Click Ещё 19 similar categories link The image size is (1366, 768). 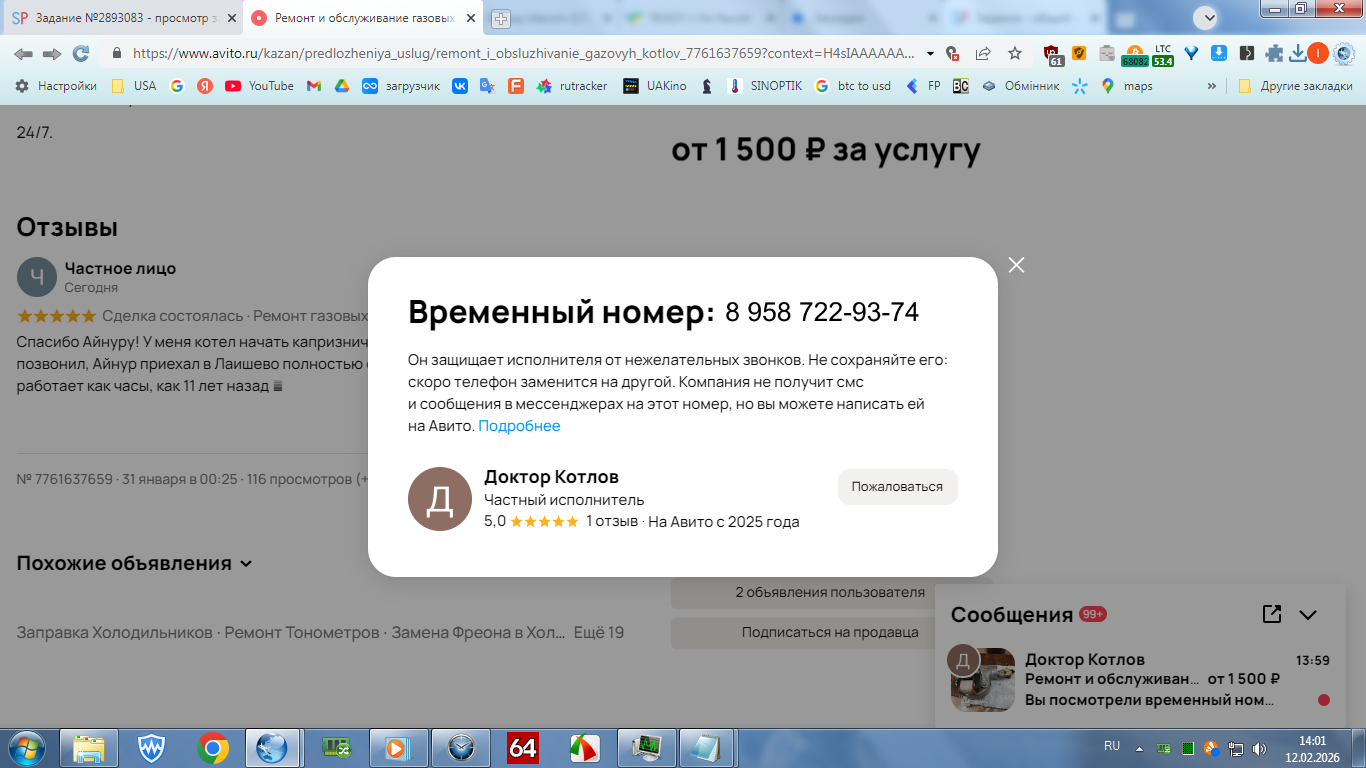pyautogui.click(x=598, y=633)
